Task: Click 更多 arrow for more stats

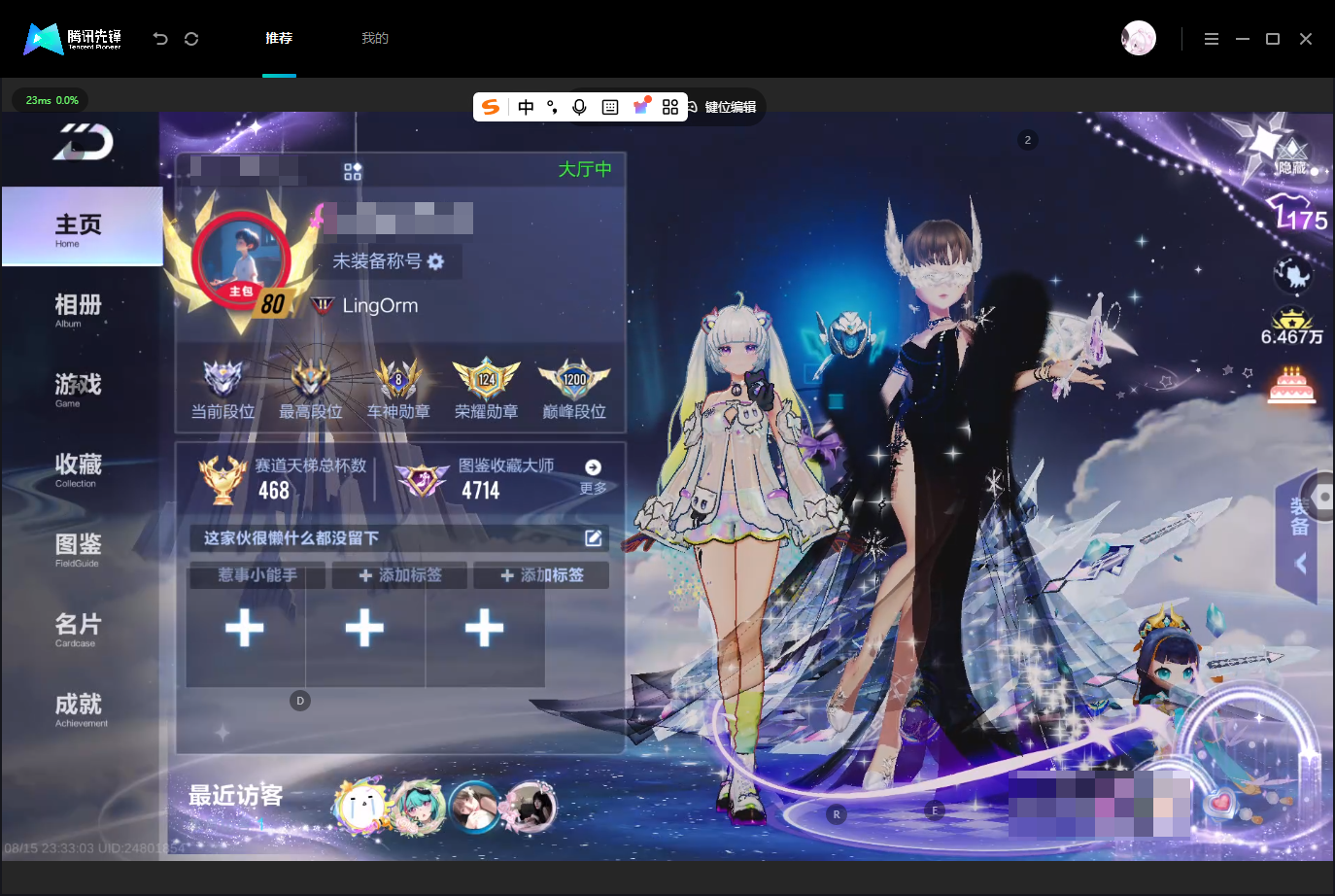Action: click(x=593, y=476)
